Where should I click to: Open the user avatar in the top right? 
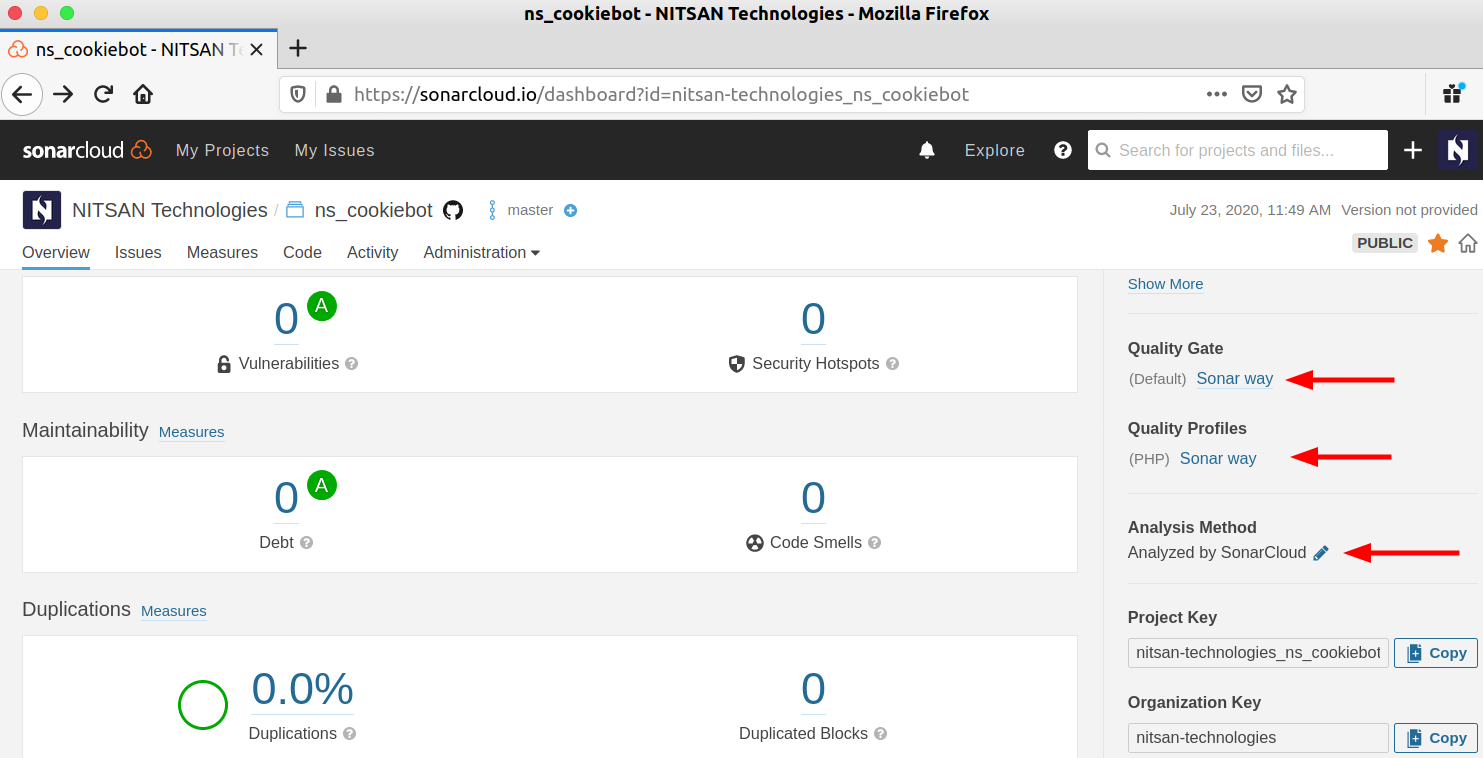pyautogui.click(x=1457, y=150)
